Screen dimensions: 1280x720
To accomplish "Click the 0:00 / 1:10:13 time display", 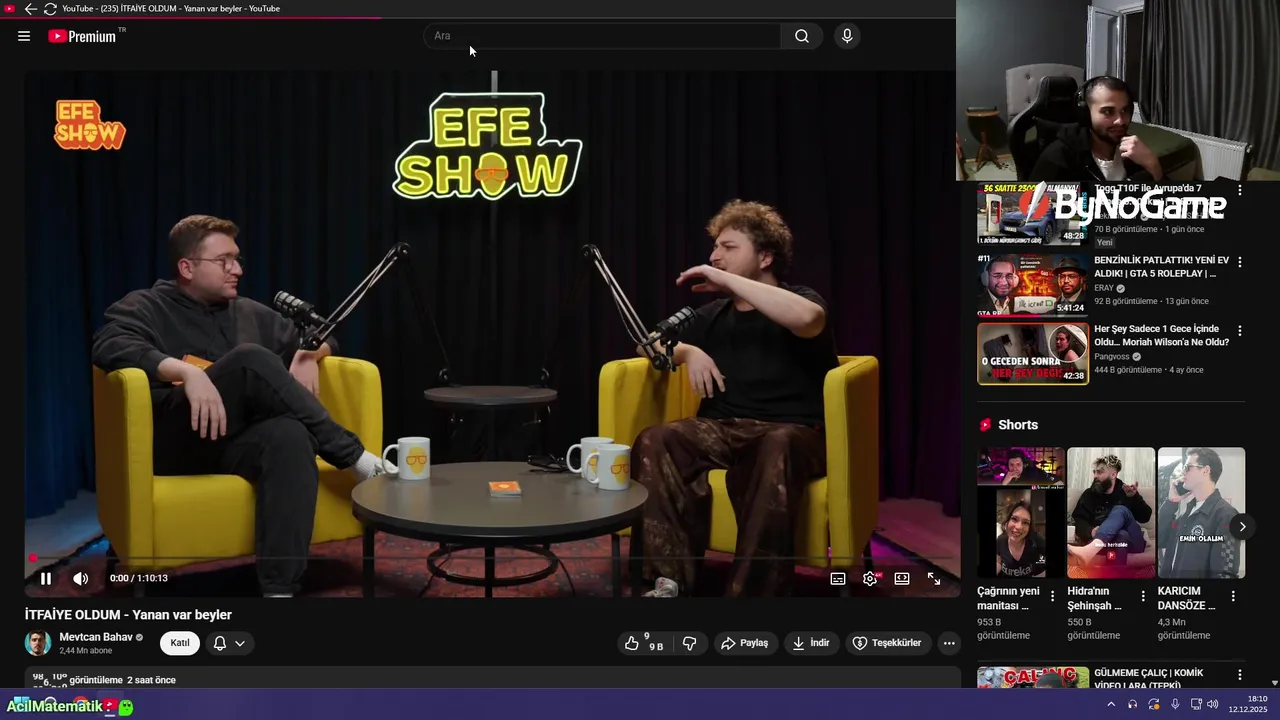I will point(139,578).
